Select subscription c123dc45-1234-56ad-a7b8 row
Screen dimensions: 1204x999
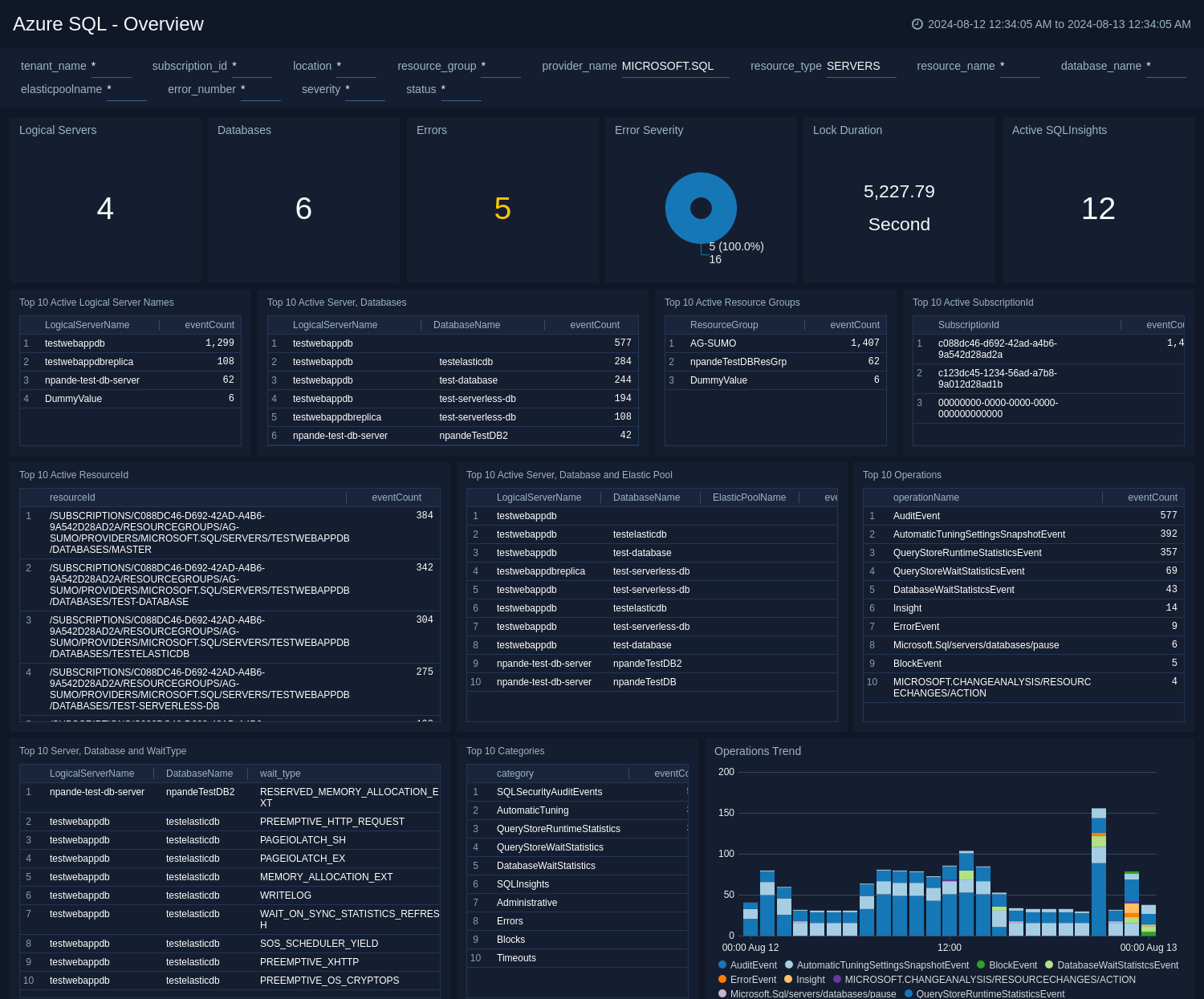coord(1048,379)
